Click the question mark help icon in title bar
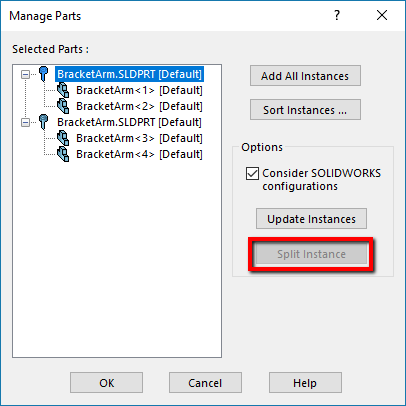Viewport: 406px width, 406px height. [337, 15]
